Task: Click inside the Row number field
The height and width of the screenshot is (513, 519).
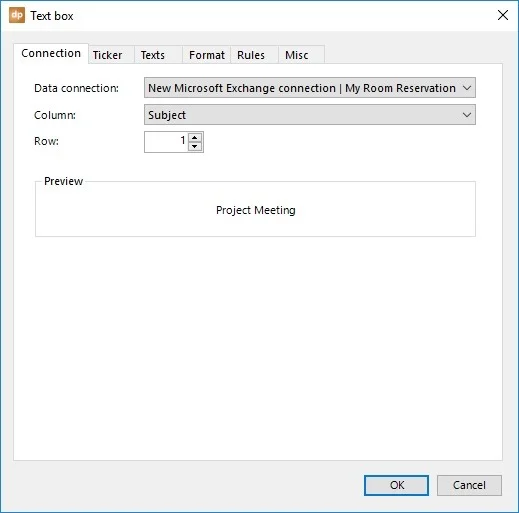Action: (166, 142)
